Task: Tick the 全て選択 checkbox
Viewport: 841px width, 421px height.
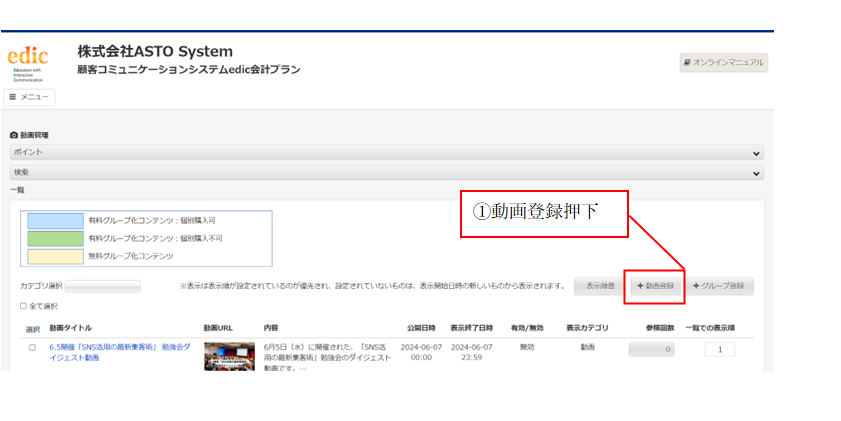Action: click(x=23, y=306)
